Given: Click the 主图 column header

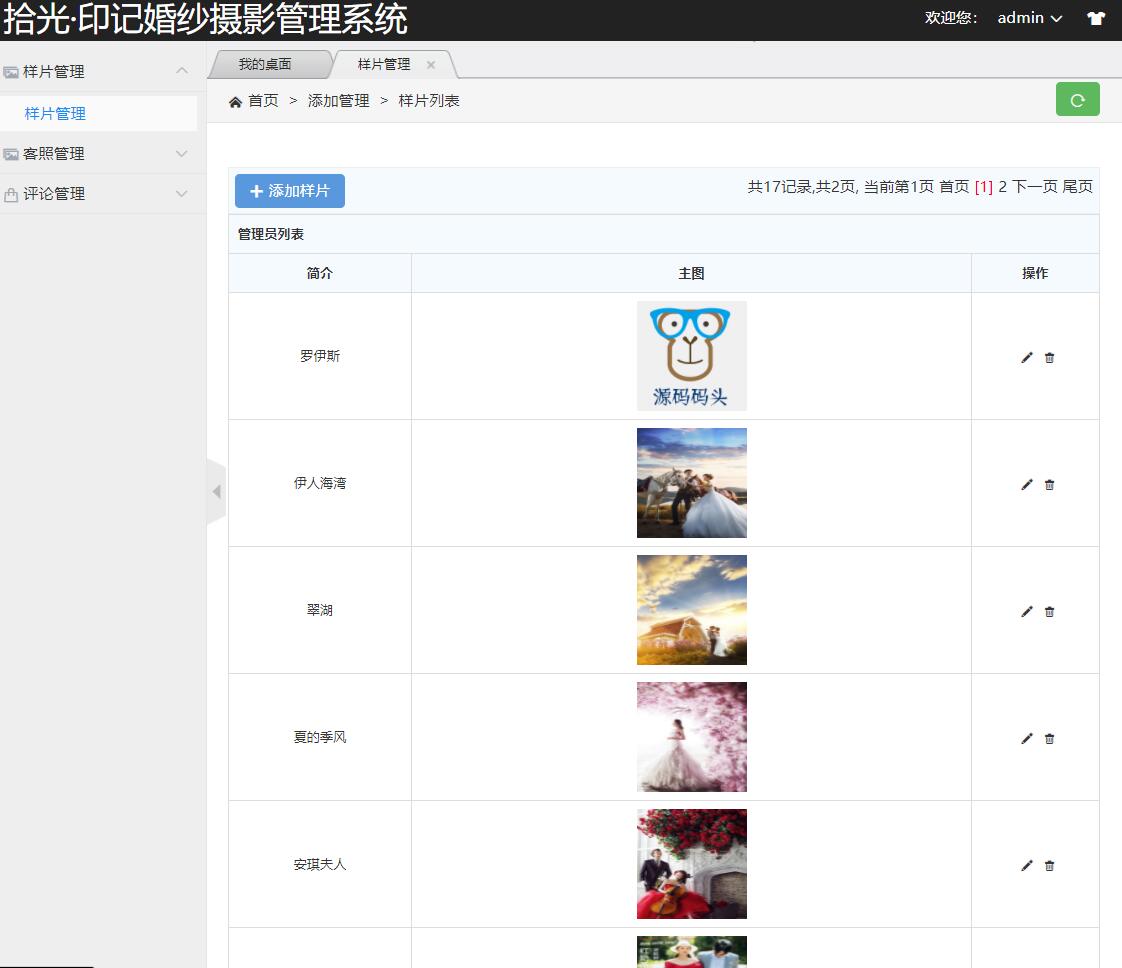Looking at the screenshot, I should 691,273.
